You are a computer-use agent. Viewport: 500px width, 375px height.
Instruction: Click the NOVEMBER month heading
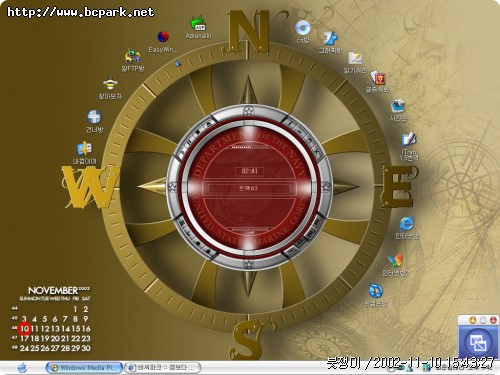(53, 290)
